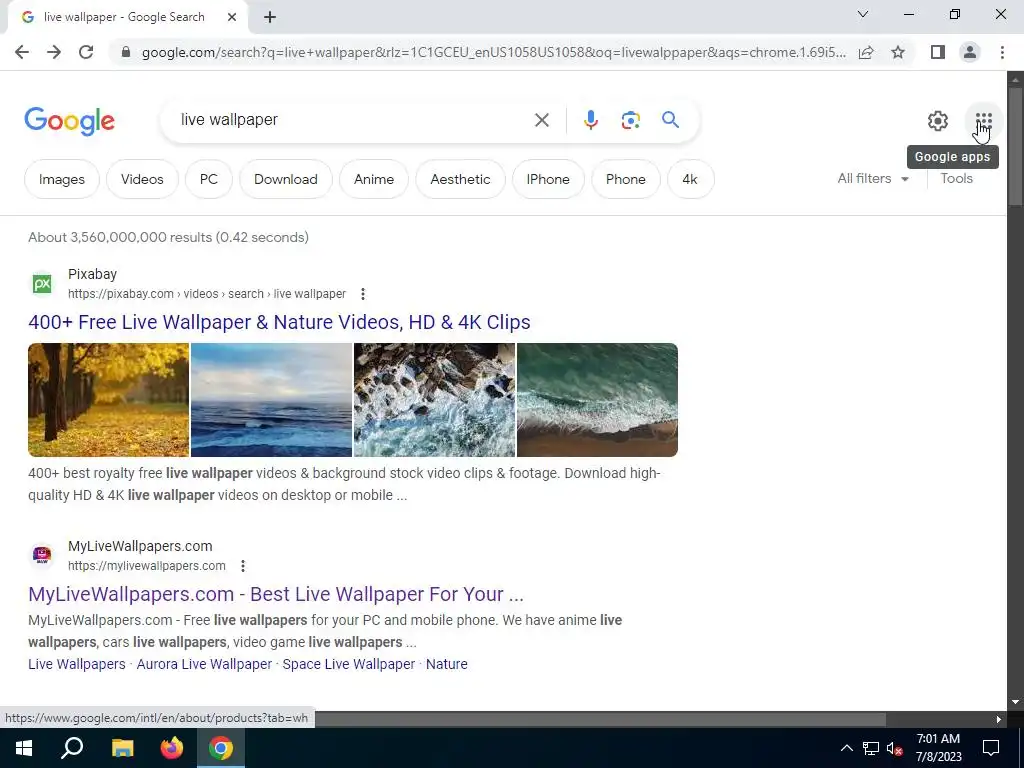Open the taskbar clock and date

(938, 748)
